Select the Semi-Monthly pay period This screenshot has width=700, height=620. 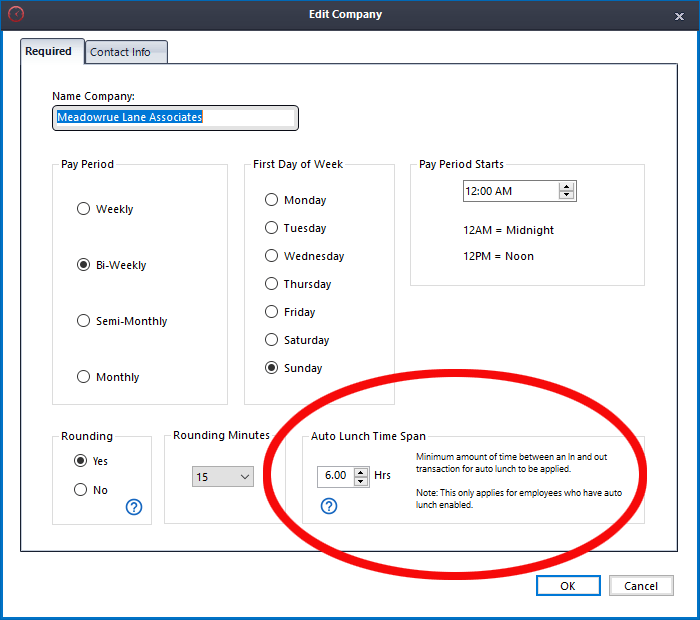pyautogui.click(x=84, y=321)
